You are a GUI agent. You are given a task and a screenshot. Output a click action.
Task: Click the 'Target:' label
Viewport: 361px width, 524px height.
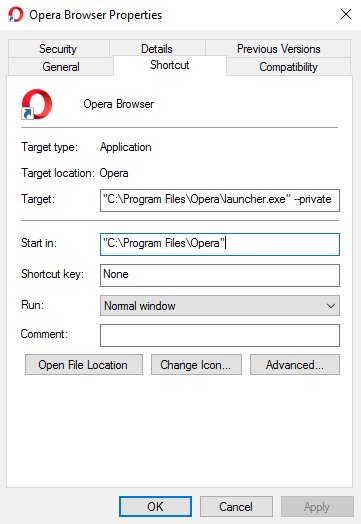38,199
